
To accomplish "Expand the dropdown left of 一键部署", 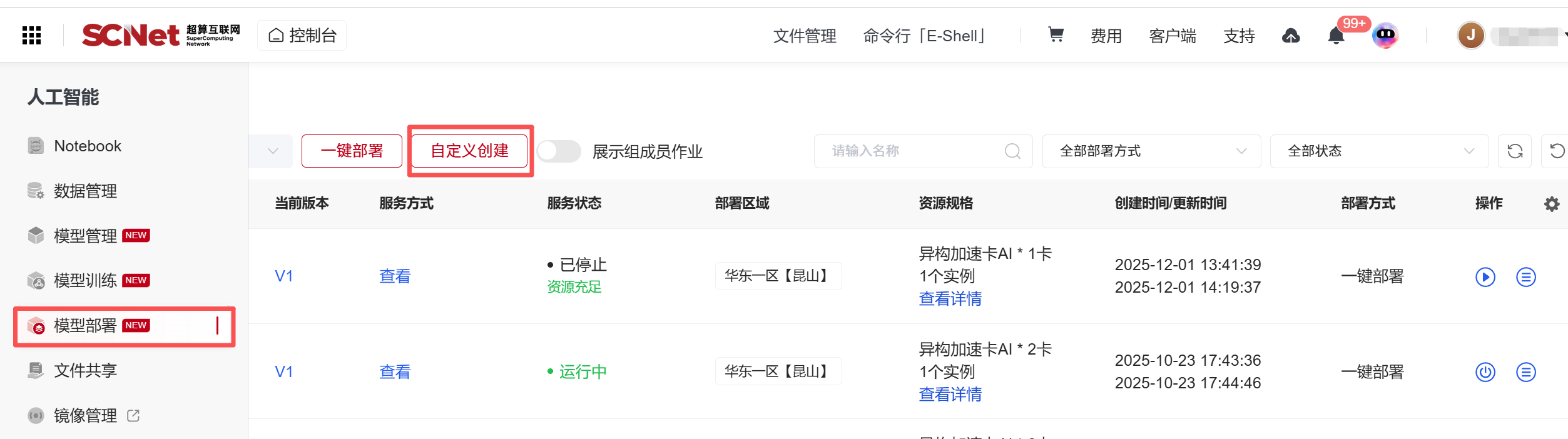I will coord(273,151).
